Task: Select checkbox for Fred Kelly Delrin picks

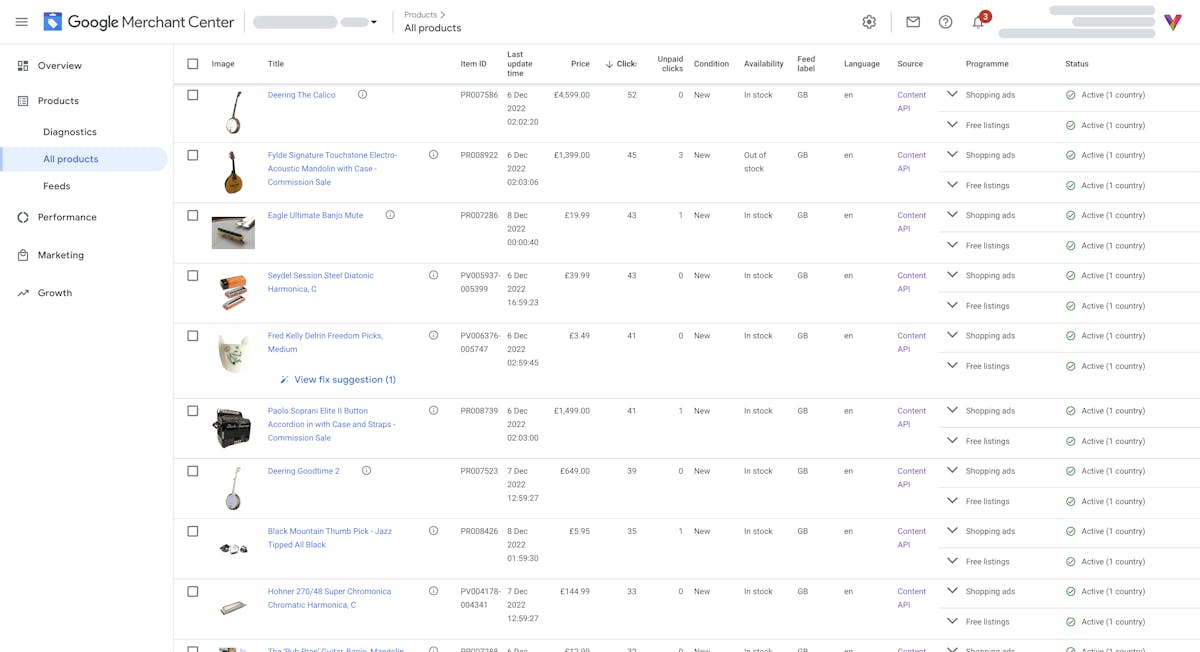Action: coord(193,335)
